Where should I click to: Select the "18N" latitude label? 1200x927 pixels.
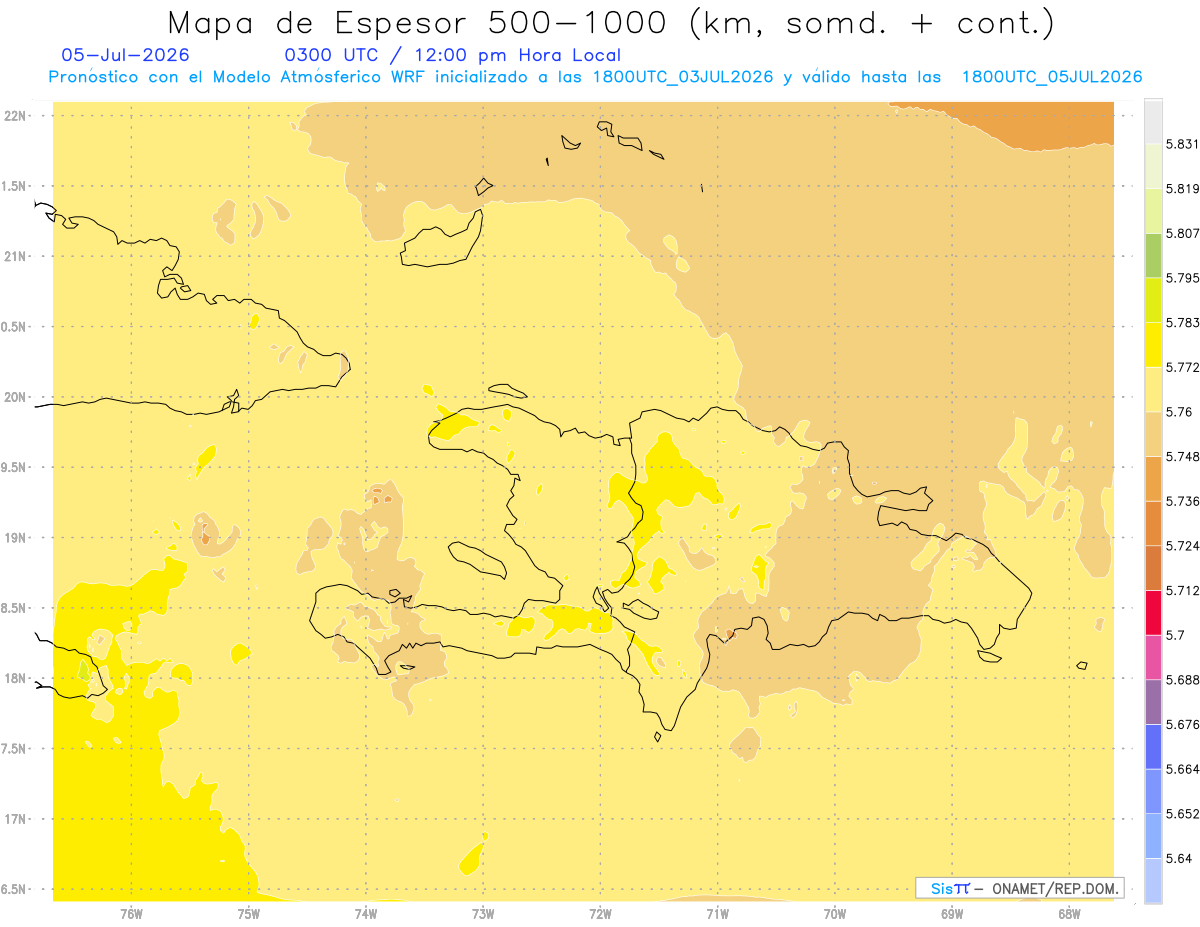click(16, 679)
